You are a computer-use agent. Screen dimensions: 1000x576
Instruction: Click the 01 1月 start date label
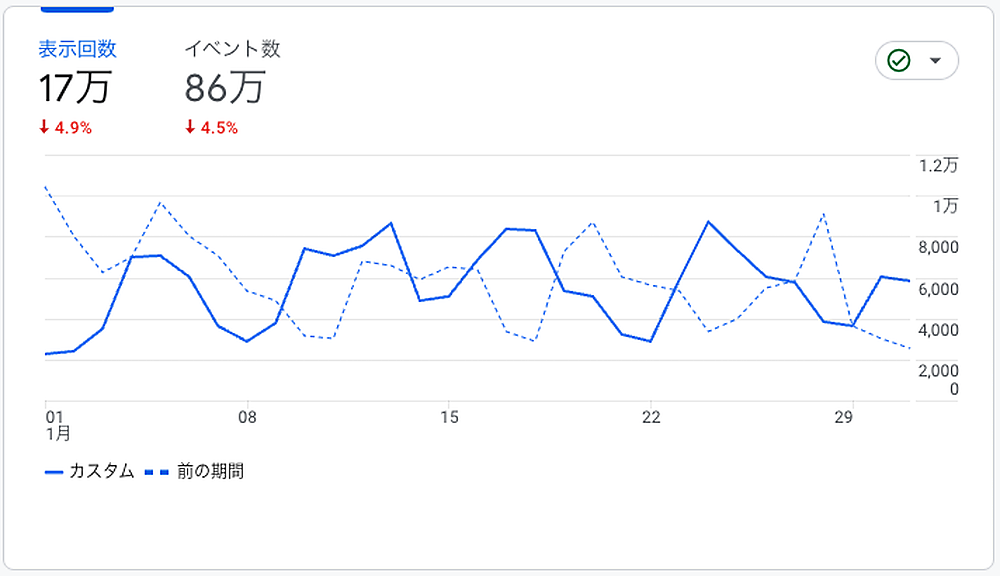54,427
